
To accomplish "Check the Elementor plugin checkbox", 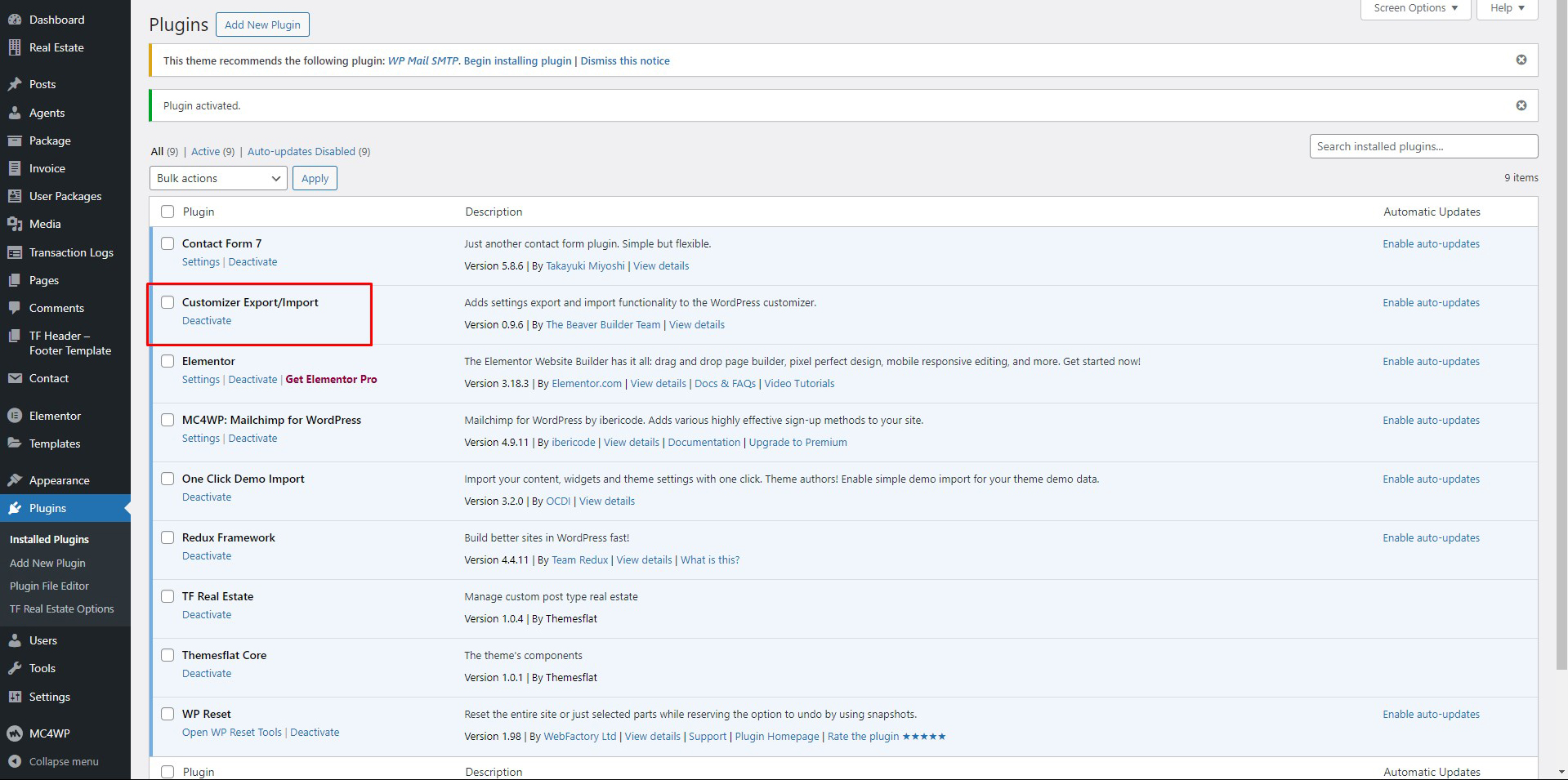I will 168,361.
